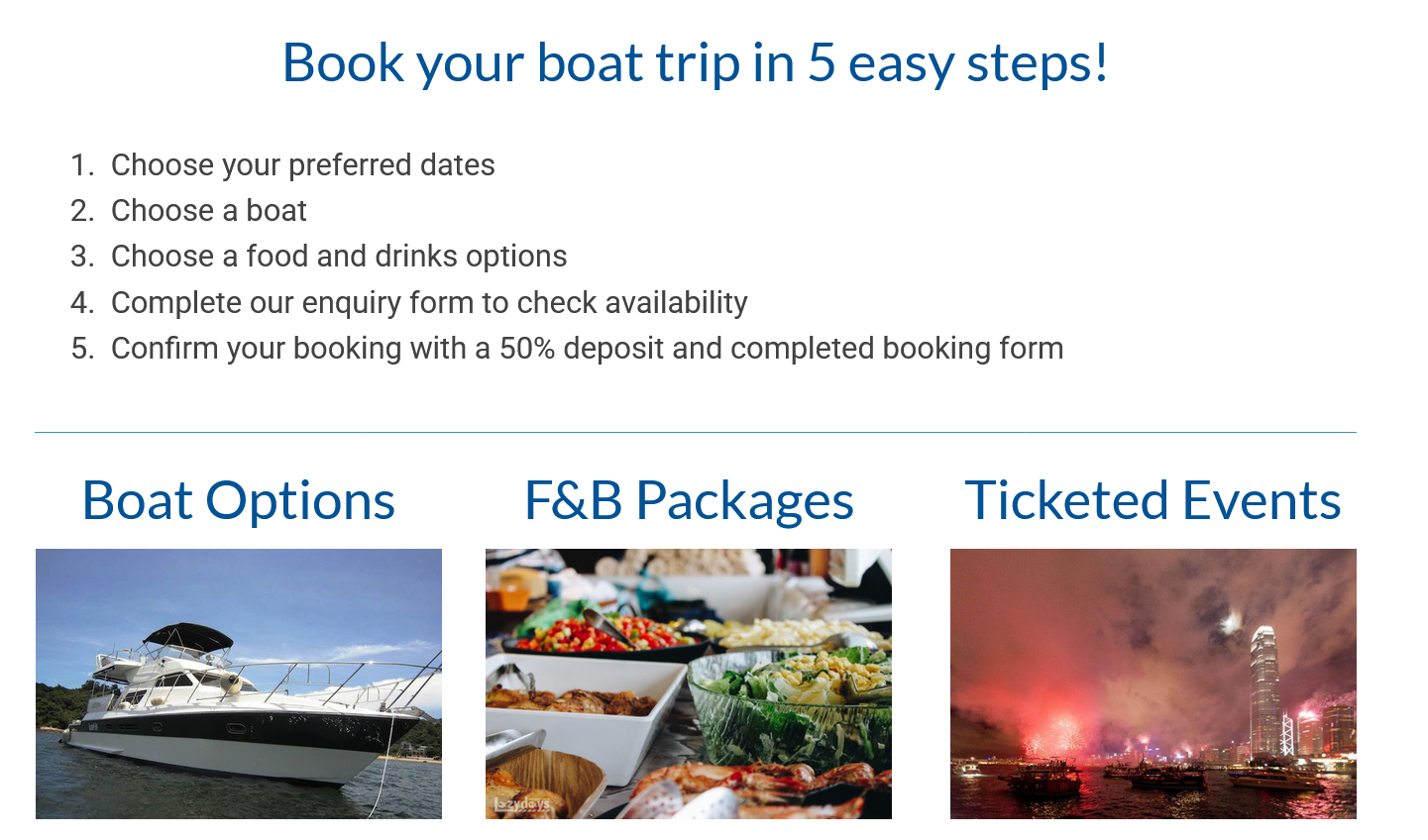Click step 3 food and drinks options
The width and height of the screenshot is (1428, 840).
pos(339,256)
